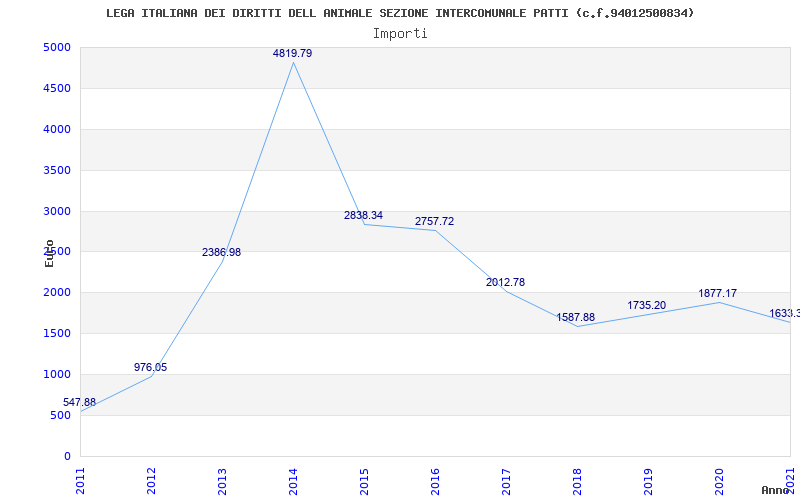
Task: Click the 2012 x-axis year label
Action: (x=152, y=482)
